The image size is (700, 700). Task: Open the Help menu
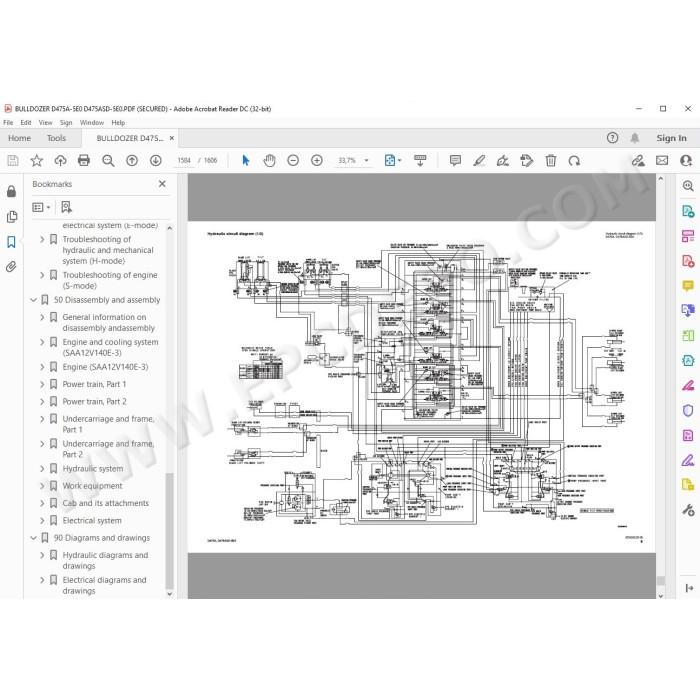pos(118,122)
